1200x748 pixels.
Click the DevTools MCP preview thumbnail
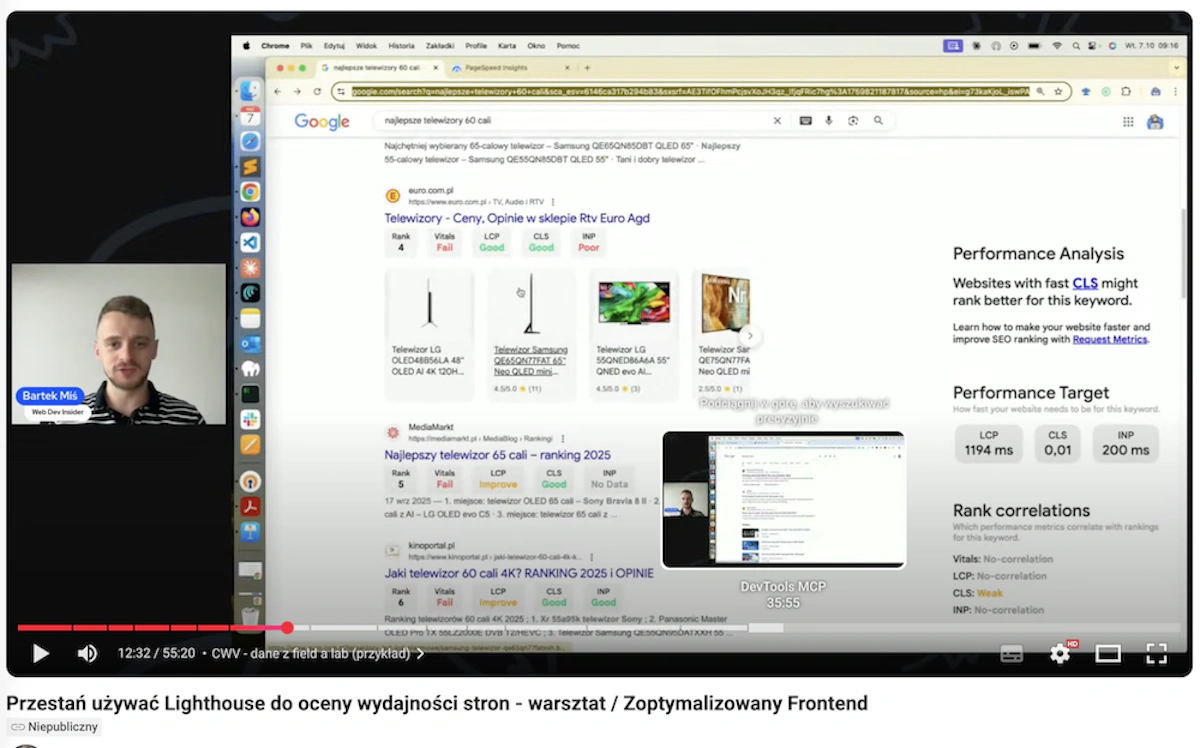783,500
